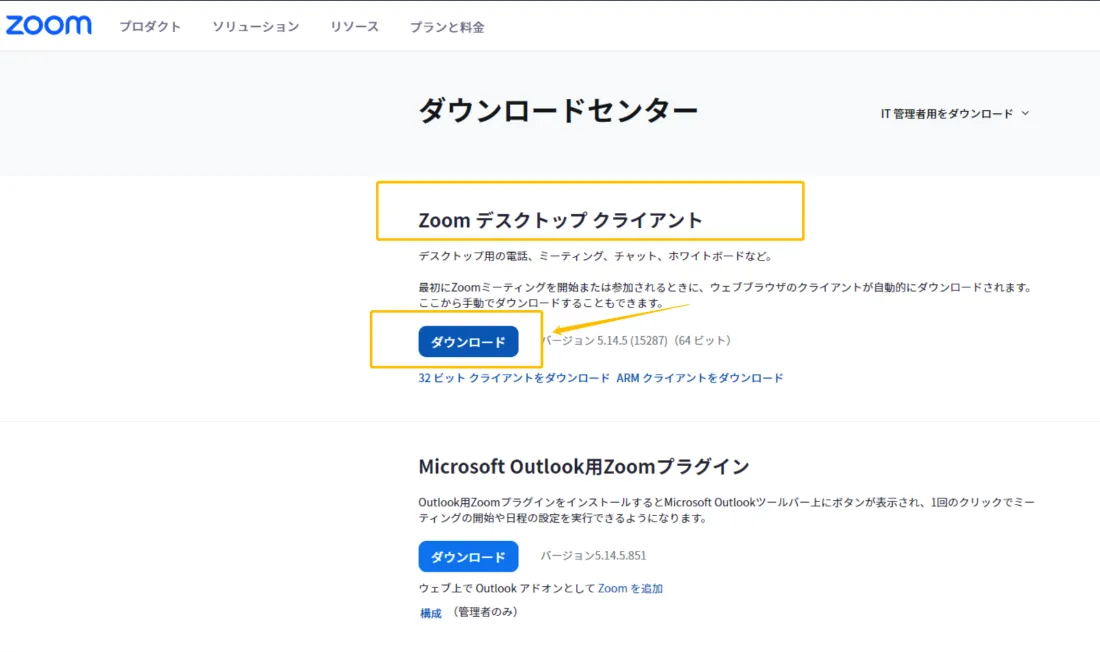Open the プロダクト menu
This screenshot has width=1100, height=652.
click(150, 27)
